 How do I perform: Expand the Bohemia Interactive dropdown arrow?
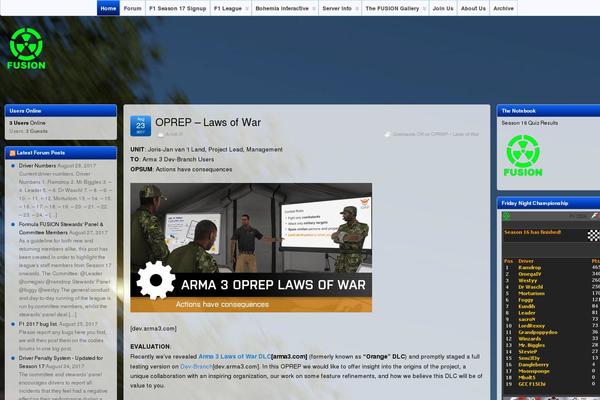click(314, 8)
